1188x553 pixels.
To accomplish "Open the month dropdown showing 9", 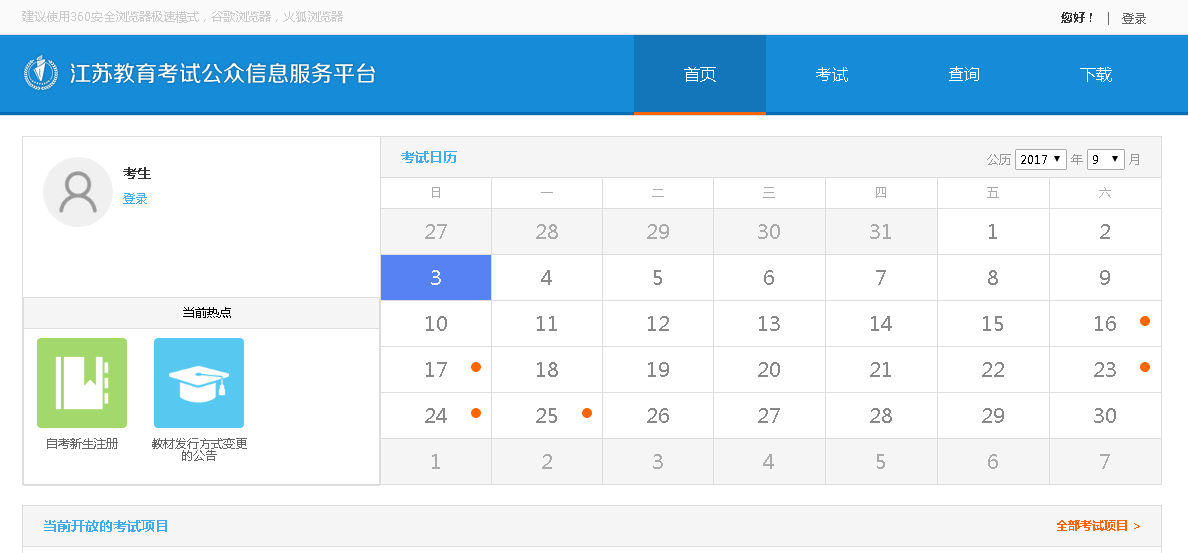I will click(x=1105, y=159).
